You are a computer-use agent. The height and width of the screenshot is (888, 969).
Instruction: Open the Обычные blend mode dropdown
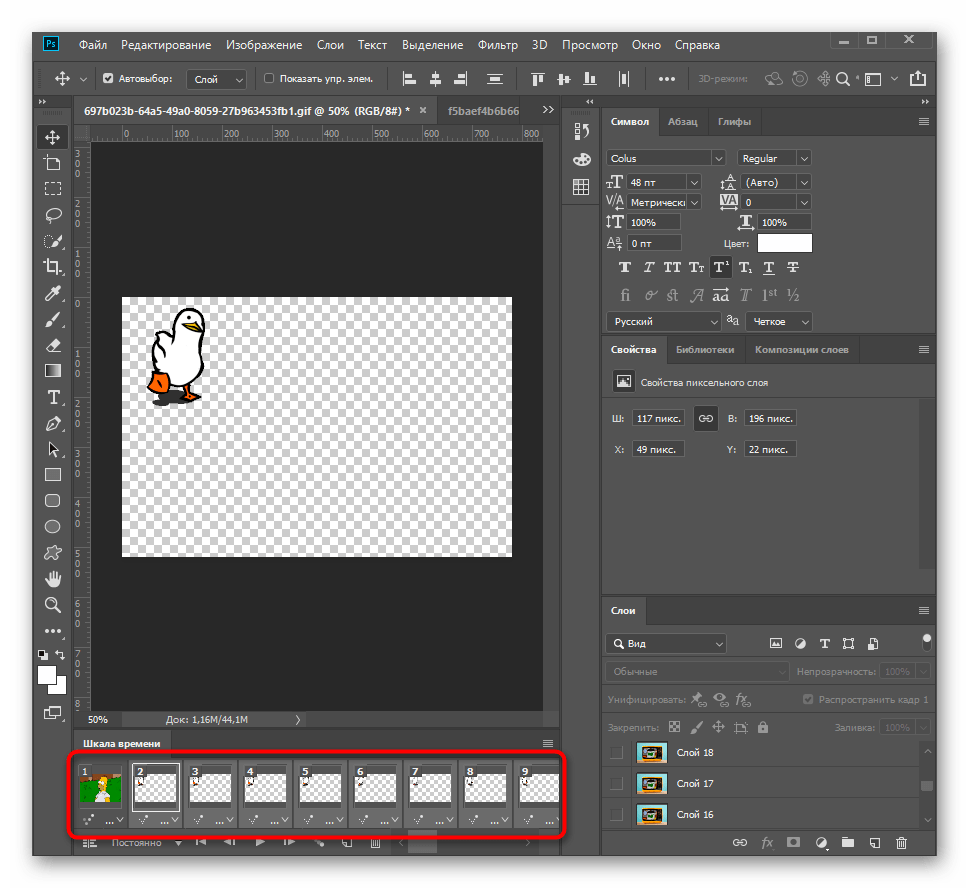tap(696, 672)
